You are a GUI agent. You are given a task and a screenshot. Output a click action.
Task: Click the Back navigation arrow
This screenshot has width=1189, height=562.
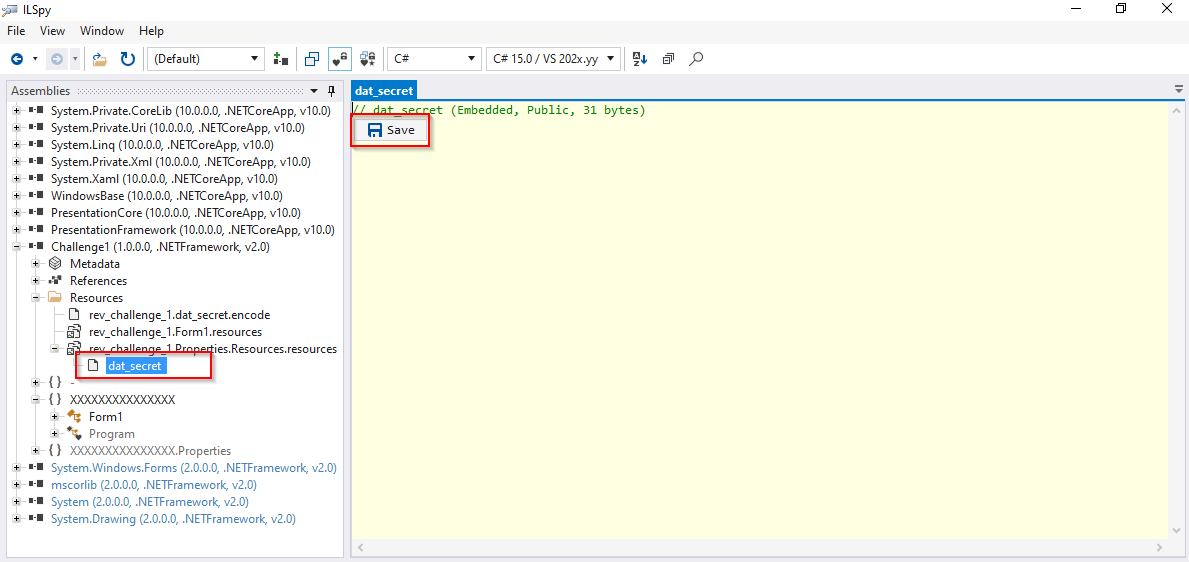tap(17, 58)
